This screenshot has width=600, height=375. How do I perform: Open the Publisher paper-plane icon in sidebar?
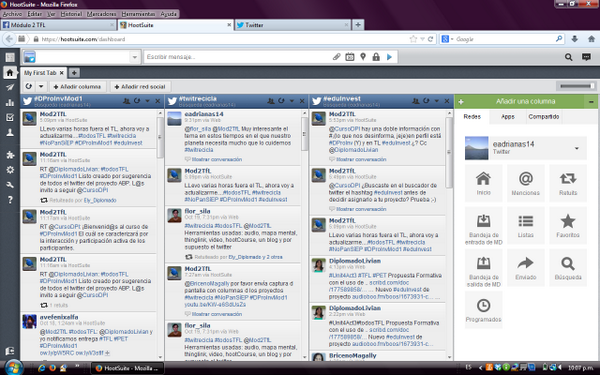click(10, 87)
